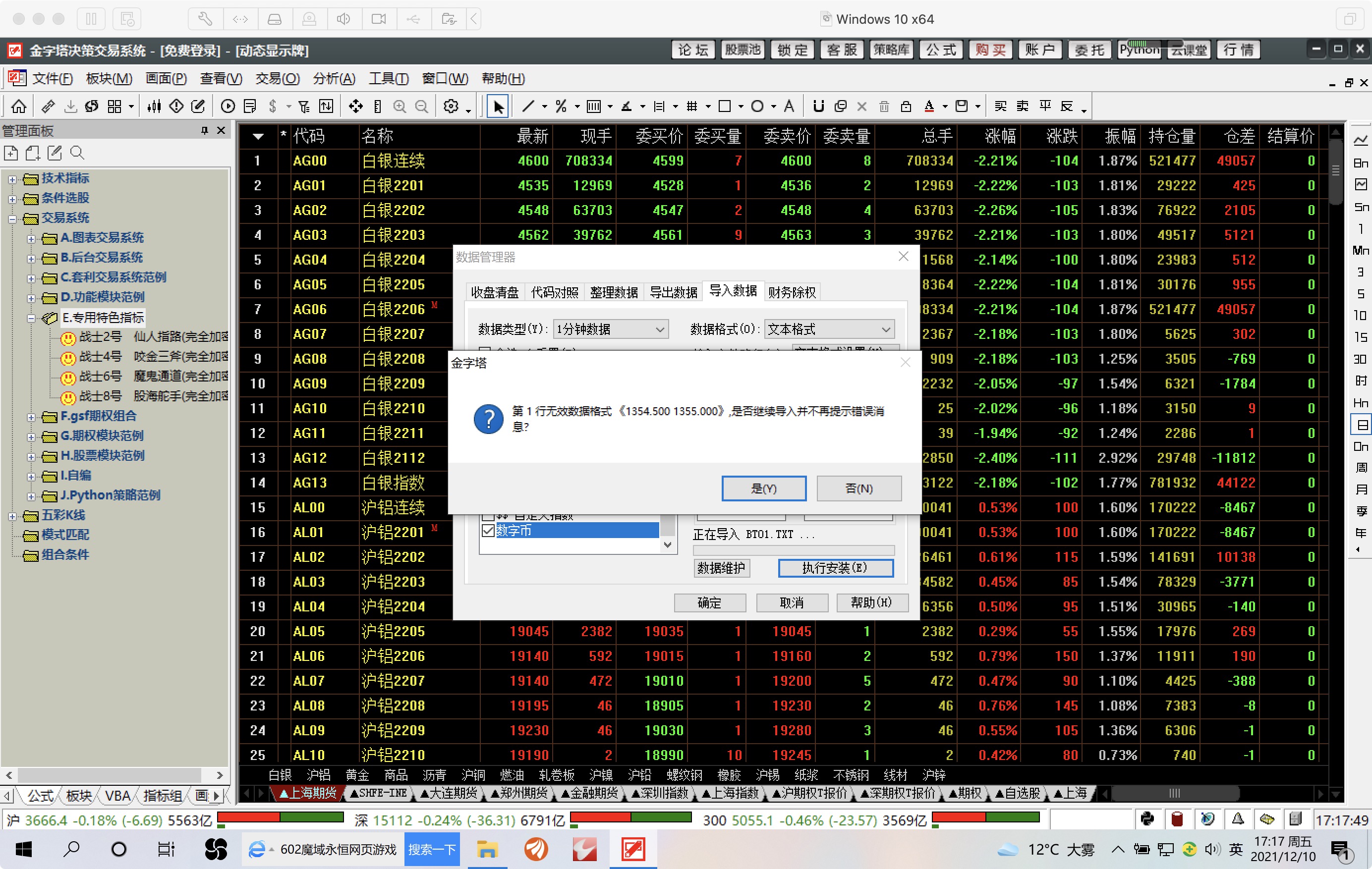1372x869 pixels.
Task: Open the gear settings icon in toolbar
Action: tap(451, 107)
